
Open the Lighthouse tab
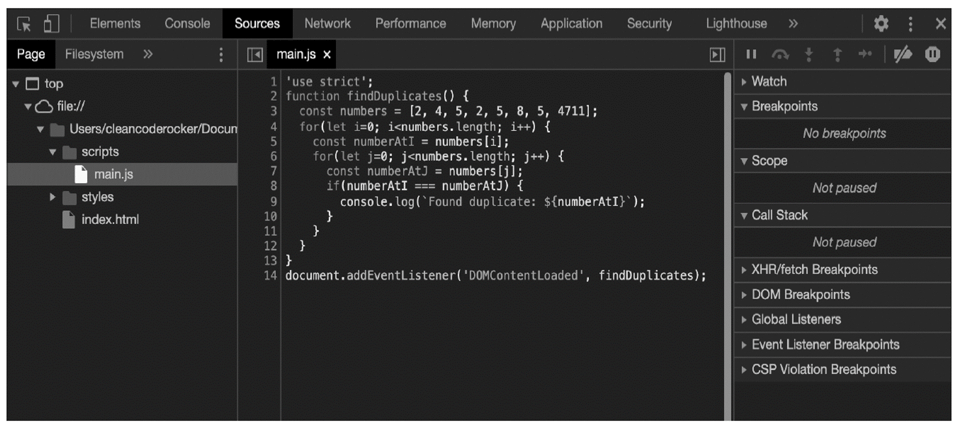point(737,24)
